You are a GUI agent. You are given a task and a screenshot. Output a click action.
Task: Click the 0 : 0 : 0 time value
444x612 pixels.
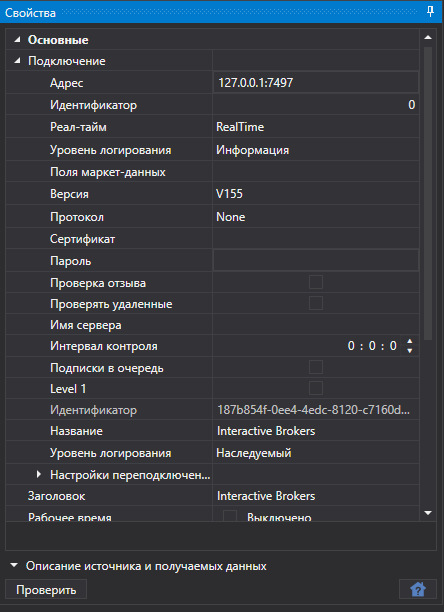pos(372,346)
